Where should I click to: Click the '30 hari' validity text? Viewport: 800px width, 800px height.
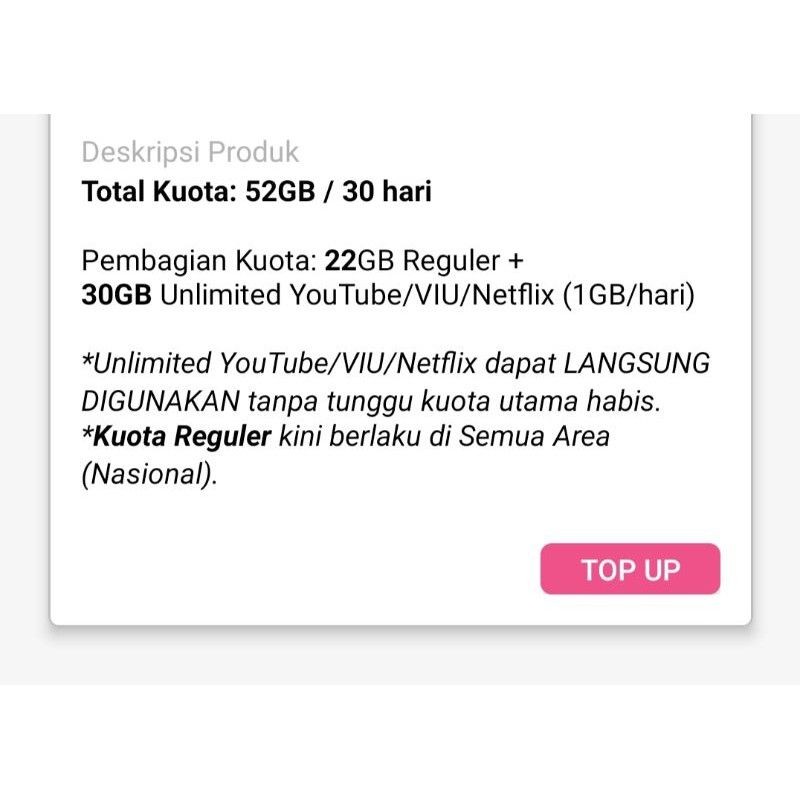click(x=387, y=191)
